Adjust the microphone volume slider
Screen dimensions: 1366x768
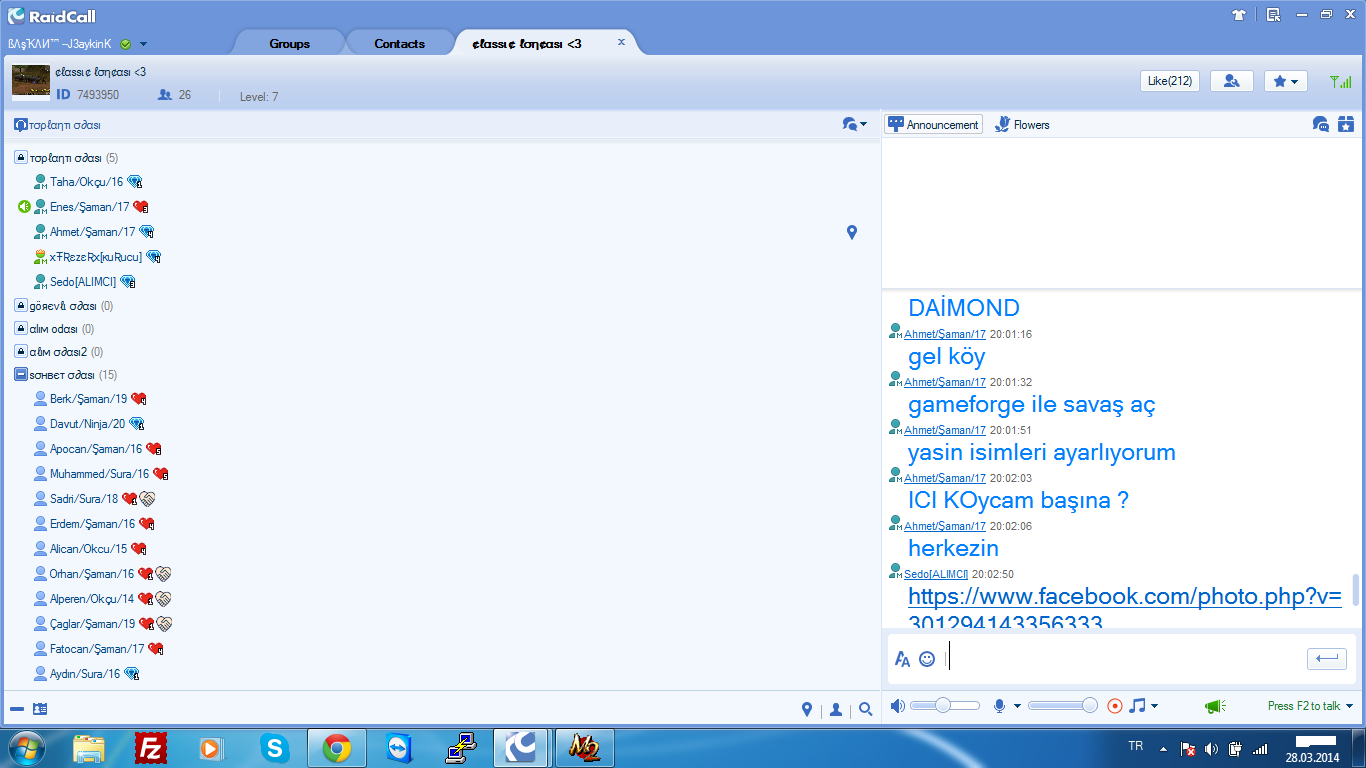click(x=1063, y=706)
